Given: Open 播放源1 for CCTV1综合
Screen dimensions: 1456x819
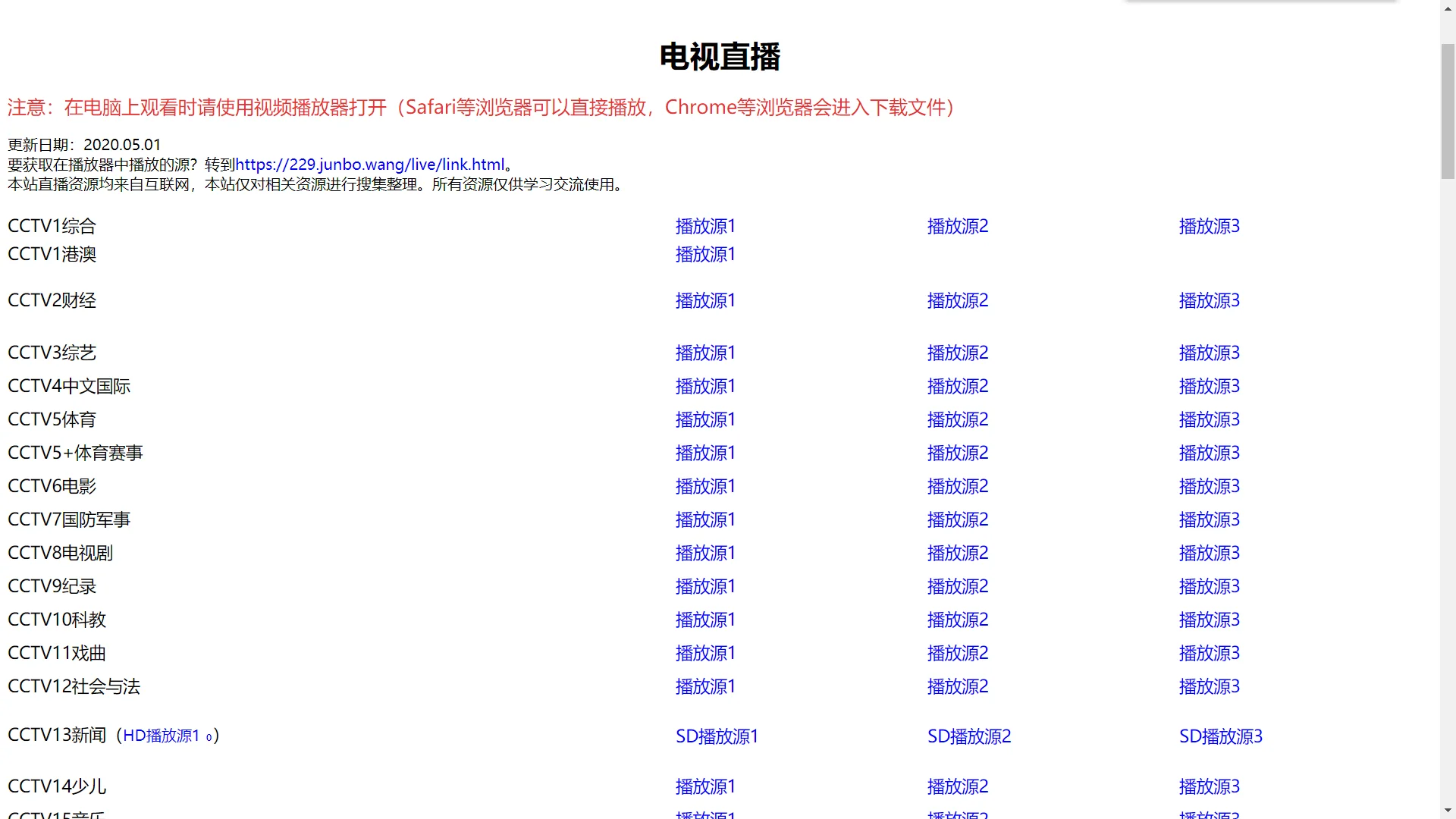Looking at the screenshot, I should click(x=705, y=226).
